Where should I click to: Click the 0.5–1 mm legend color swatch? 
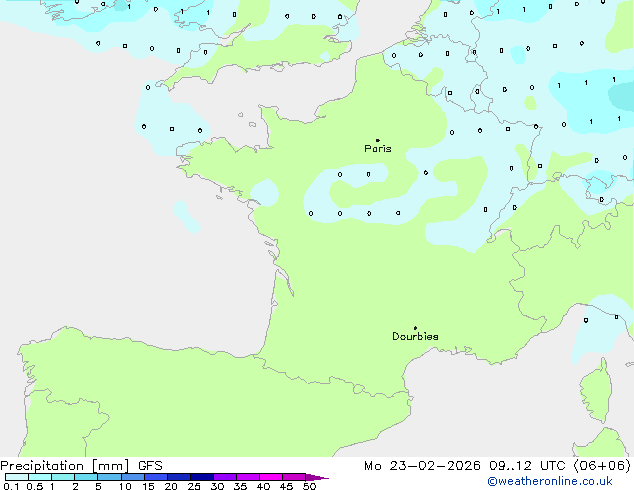coord(40,477)
